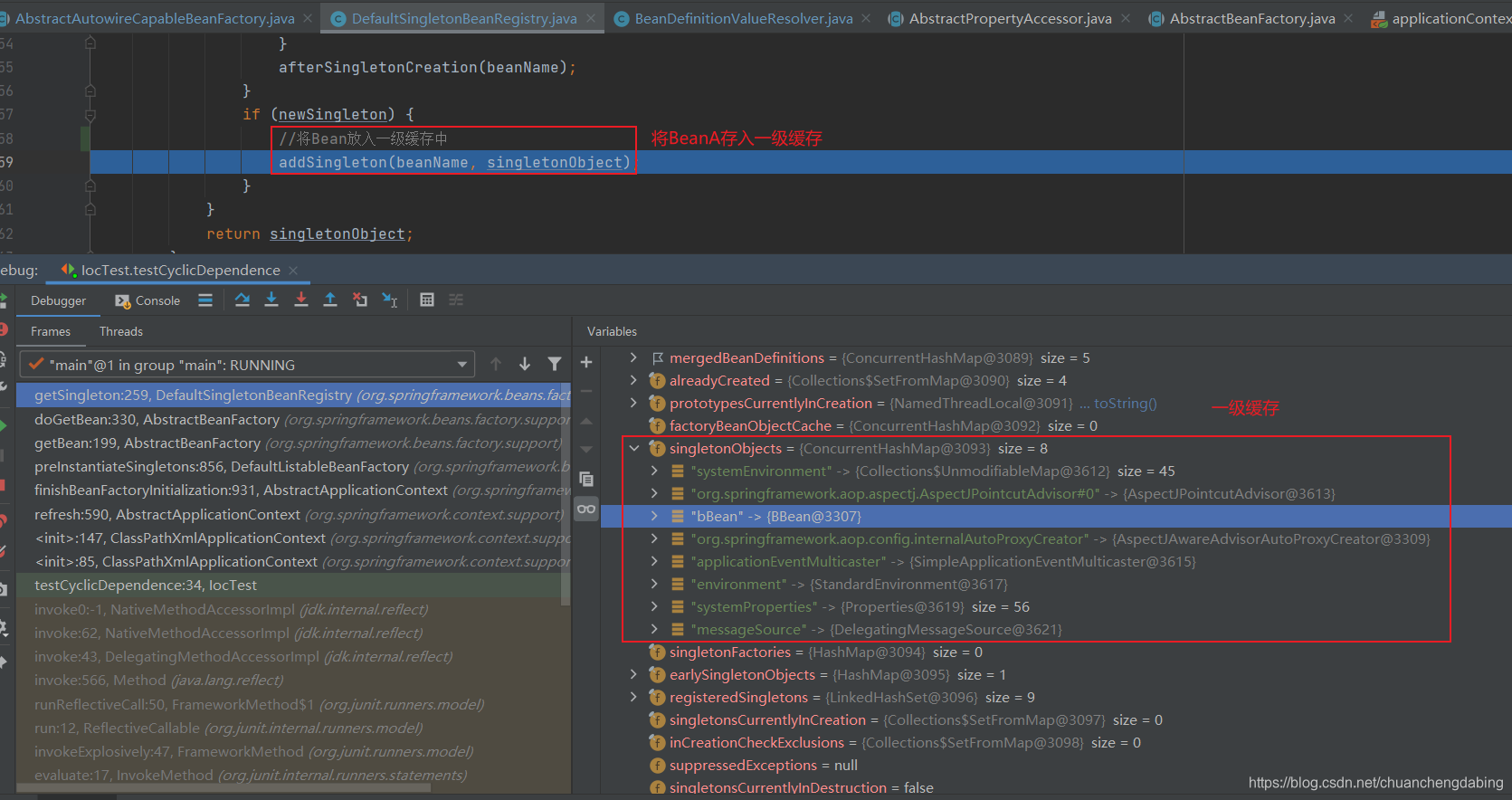Select the previous frame up arrow

coord(496,364)
